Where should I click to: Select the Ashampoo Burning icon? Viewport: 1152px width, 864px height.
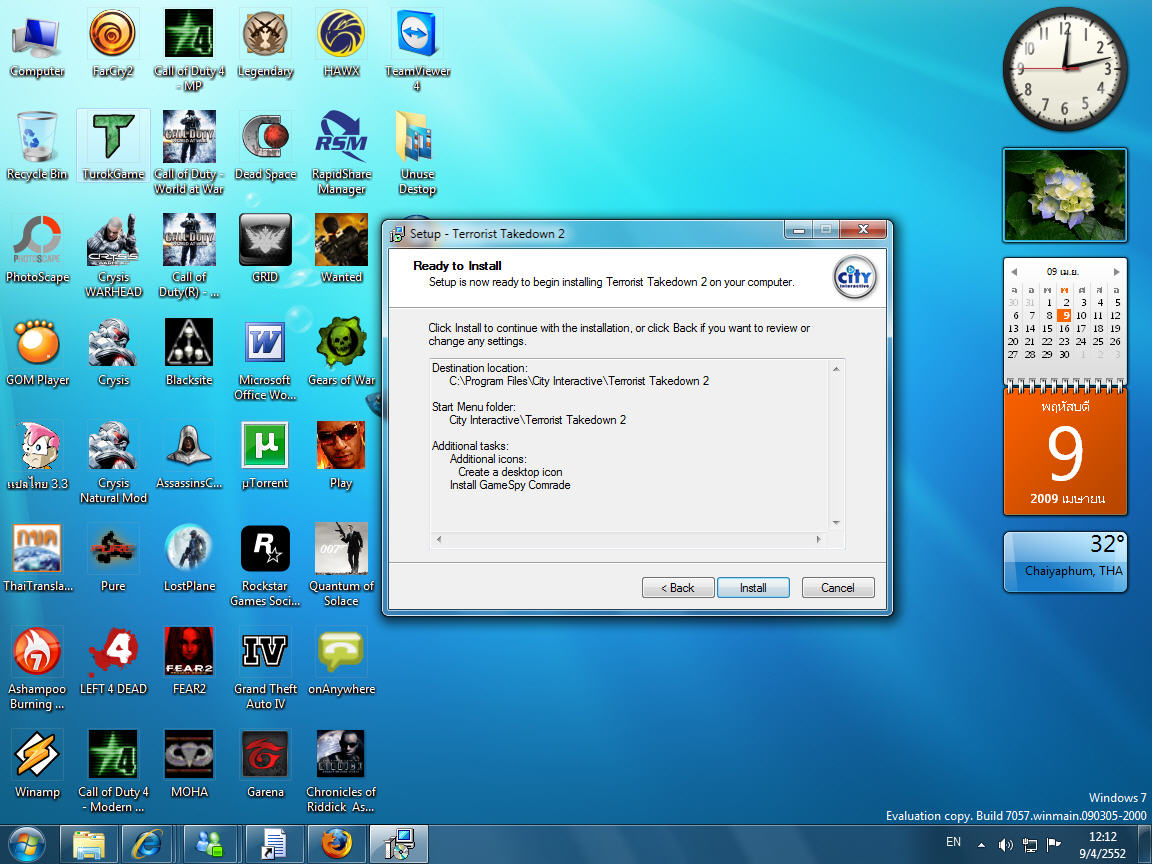coord(37,667)
